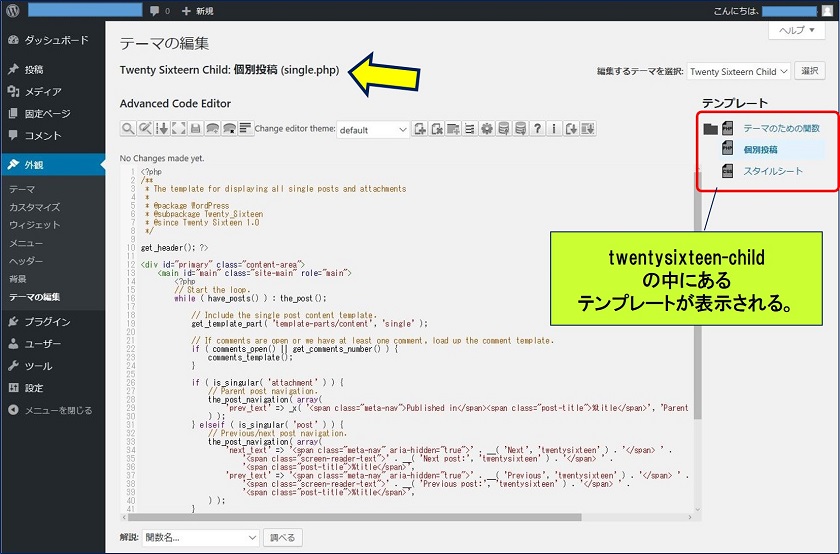Go to テーマの編集 submenu

(x=34, y=297)
